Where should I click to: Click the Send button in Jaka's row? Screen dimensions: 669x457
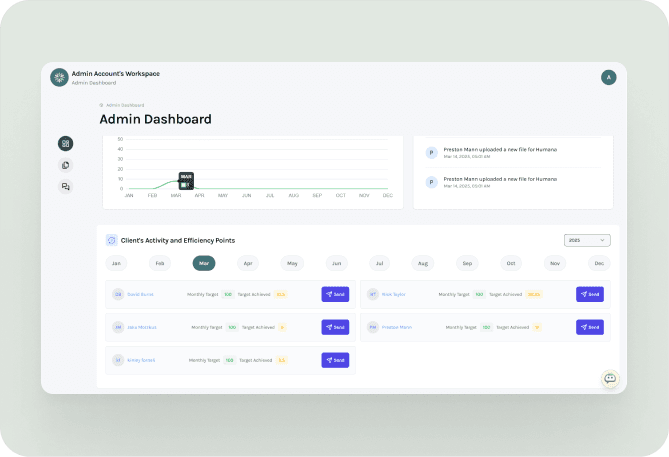(335, 327)
